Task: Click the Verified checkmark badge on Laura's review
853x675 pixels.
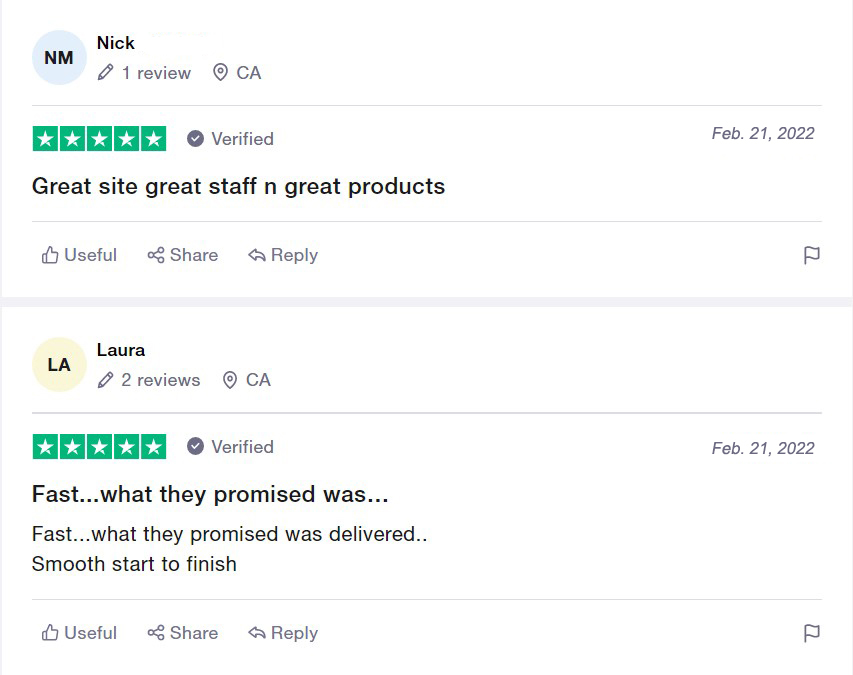Action: point(196,446)
